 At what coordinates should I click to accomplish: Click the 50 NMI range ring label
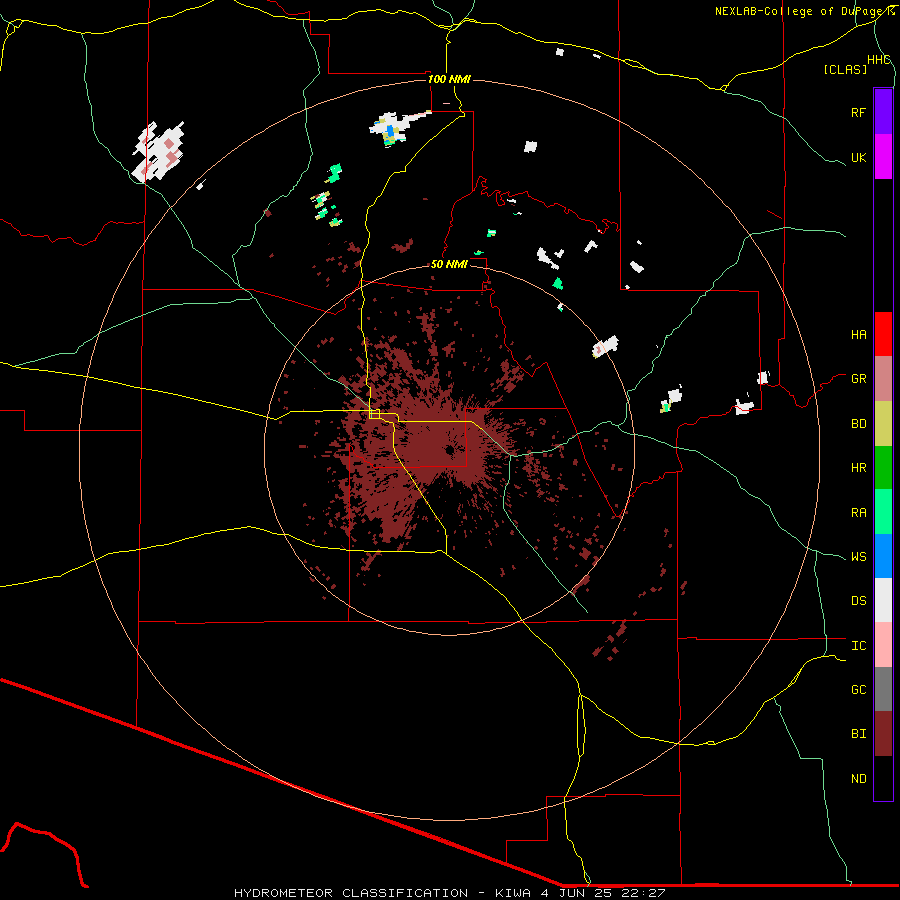[x=449, y=264]
